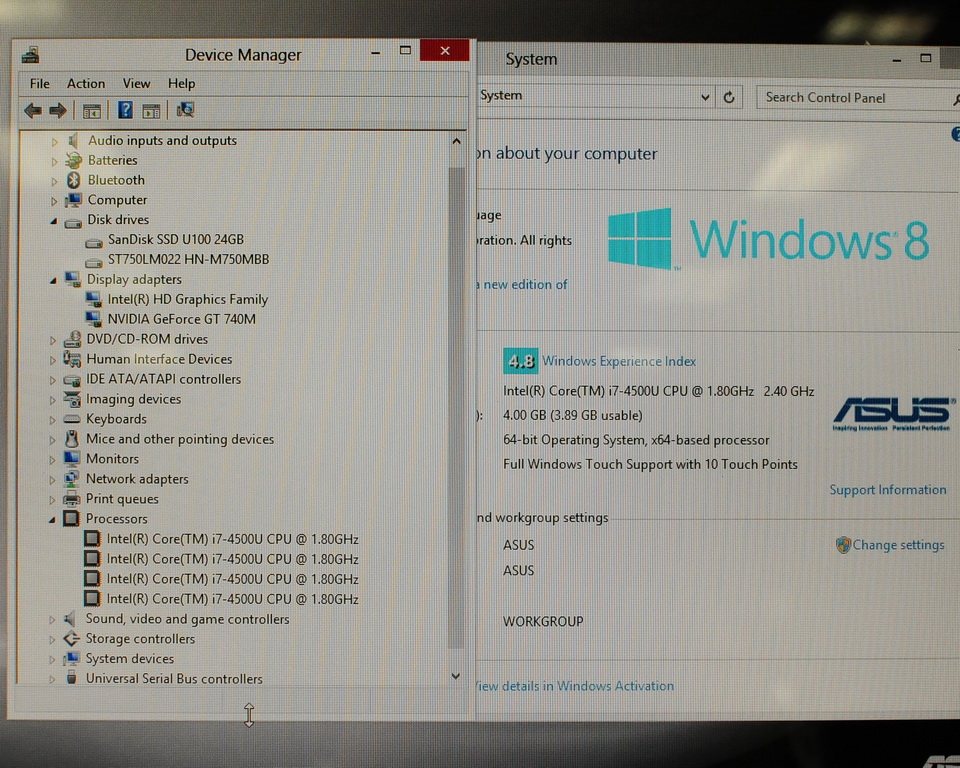The height and width of the screenshot is (768, 960).
Task: Click the device tree scrollbar thumb
Action: click(x=456, y=407)
